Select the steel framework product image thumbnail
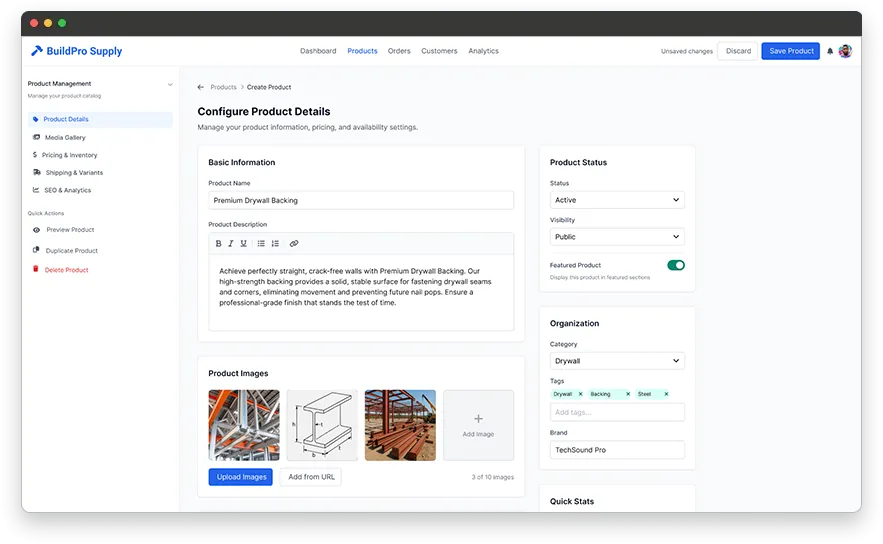883x544 pixels. click(x=244, y=425)
